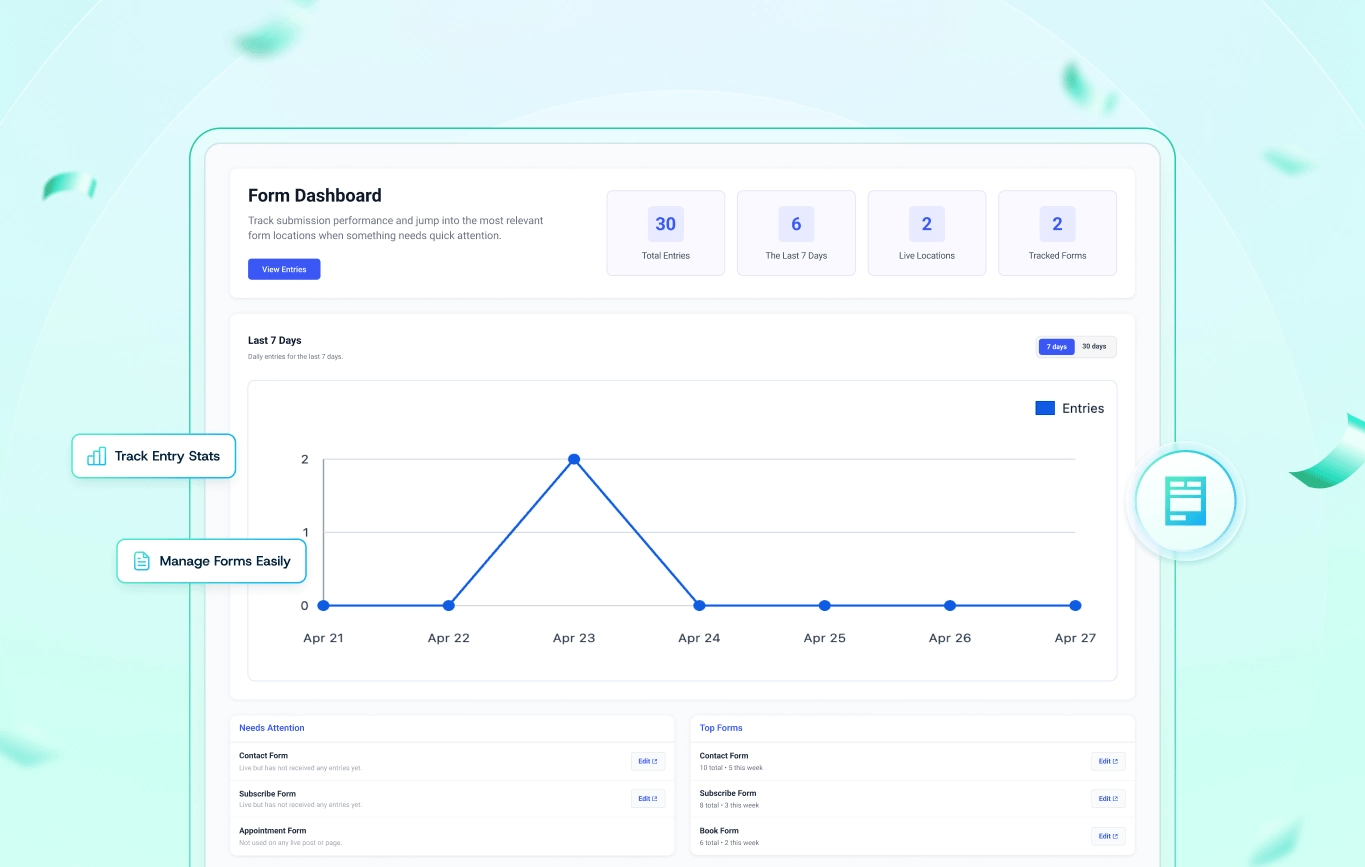Select the Total Entries stat card
This screenshot has height=867, width=1365.
(666, 233)
